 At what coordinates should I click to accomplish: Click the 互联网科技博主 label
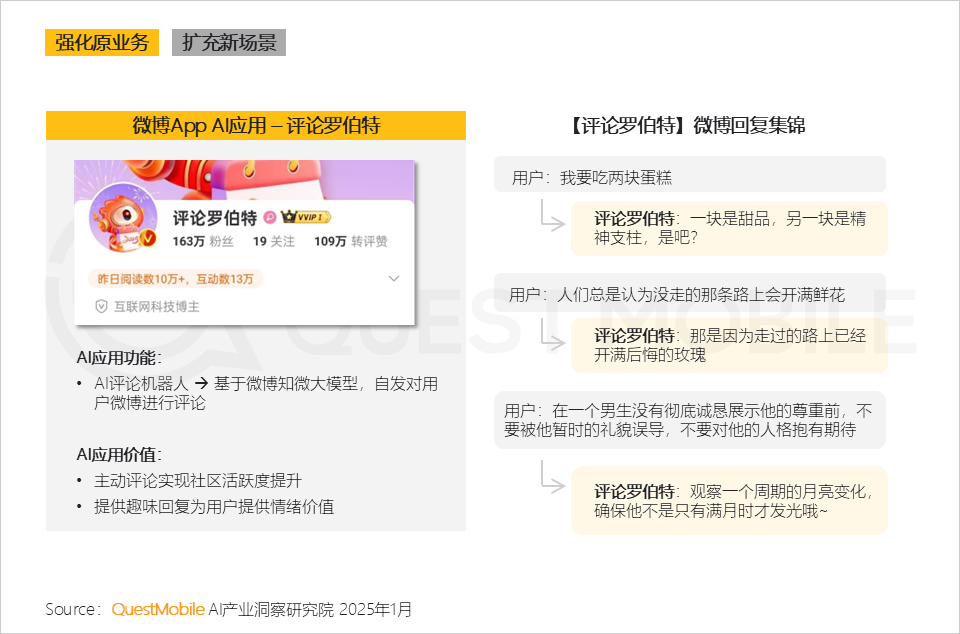click(157, 307)
